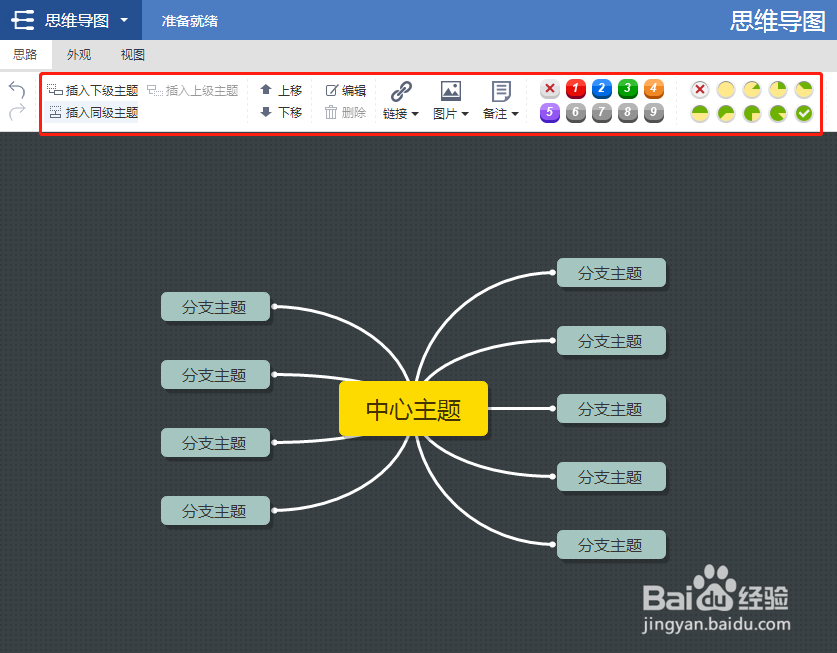Image resolution: width=837 pixels, height=653 pixels.
Task: Remove priority marker with the red X
Action: [549, 89]
